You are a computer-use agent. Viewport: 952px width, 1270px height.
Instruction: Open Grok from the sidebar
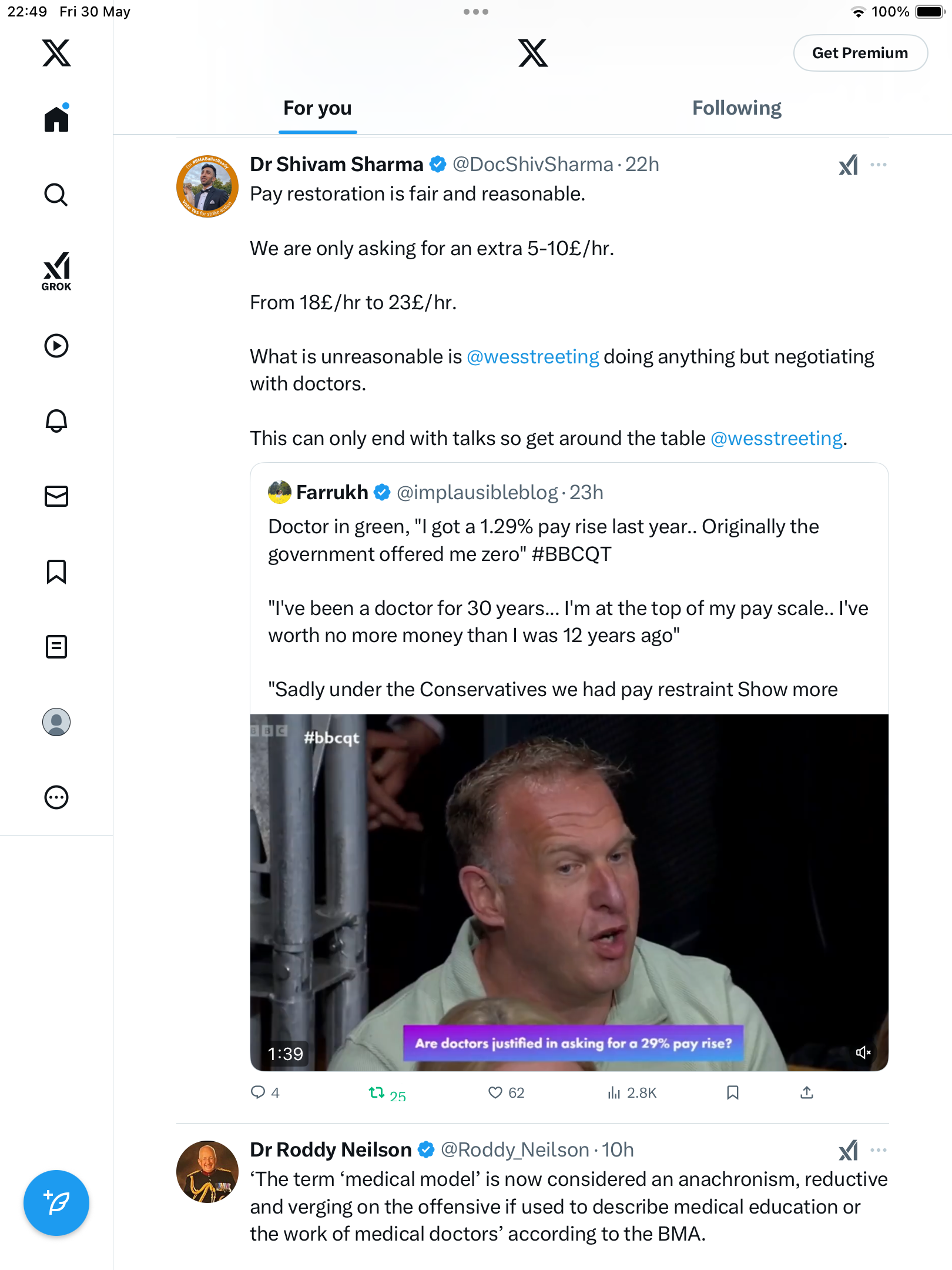[x=56, y=272]
